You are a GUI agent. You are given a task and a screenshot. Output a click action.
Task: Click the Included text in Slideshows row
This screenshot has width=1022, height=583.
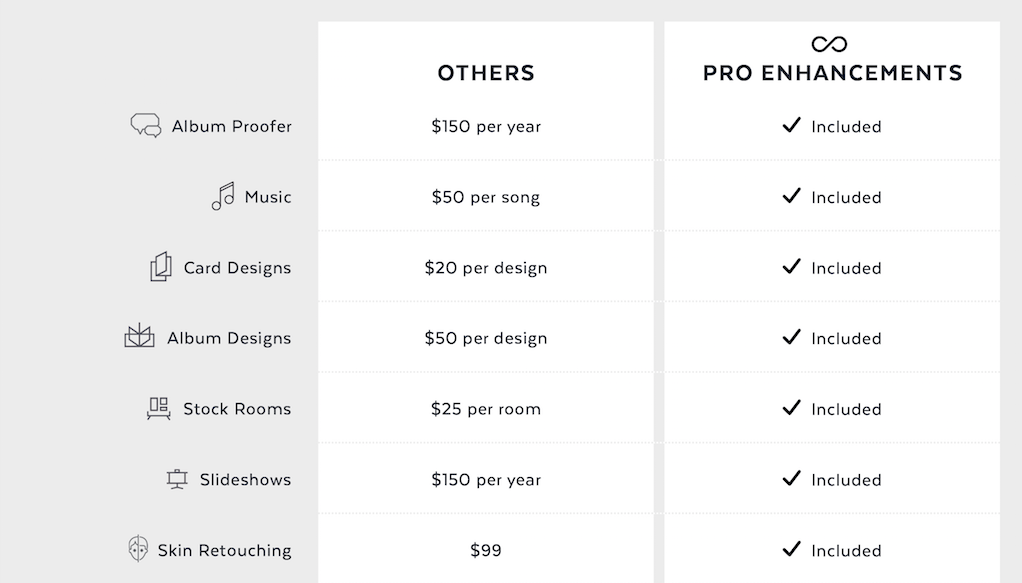pos(846,480)
